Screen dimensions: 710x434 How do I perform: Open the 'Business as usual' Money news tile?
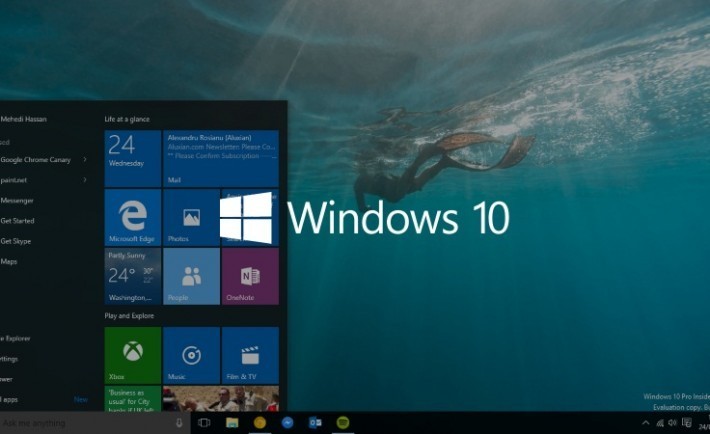pyautogui.click(x=133, y=399)
